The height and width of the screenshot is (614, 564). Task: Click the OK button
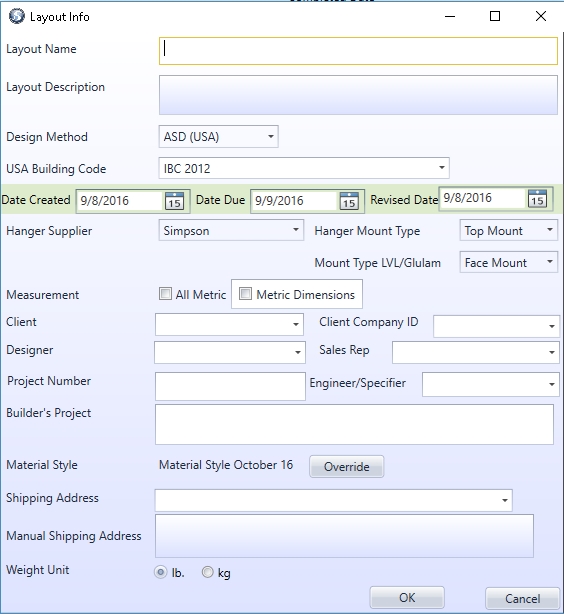click(x=407, y=598)
